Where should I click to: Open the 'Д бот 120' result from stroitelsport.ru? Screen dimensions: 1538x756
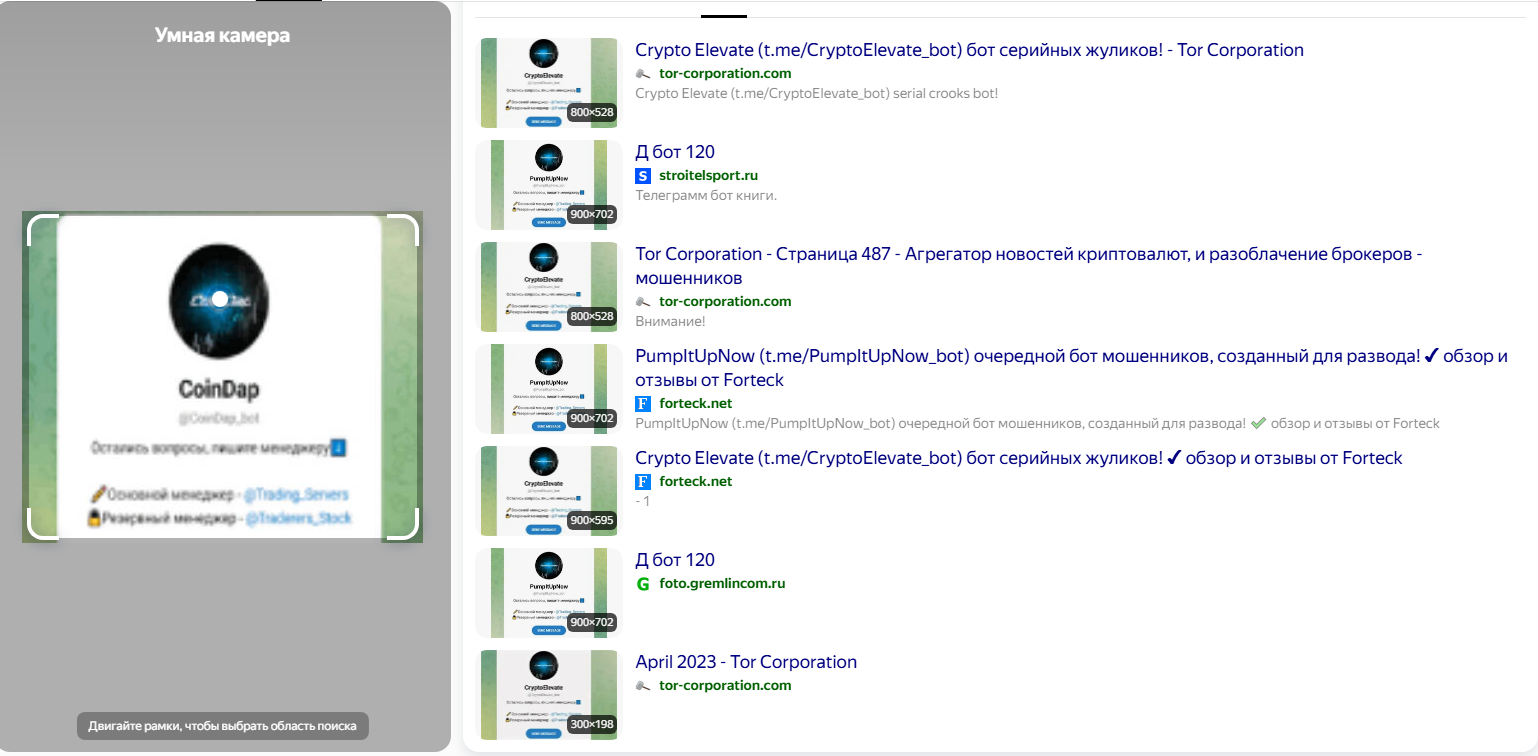(x=675, y=152)
